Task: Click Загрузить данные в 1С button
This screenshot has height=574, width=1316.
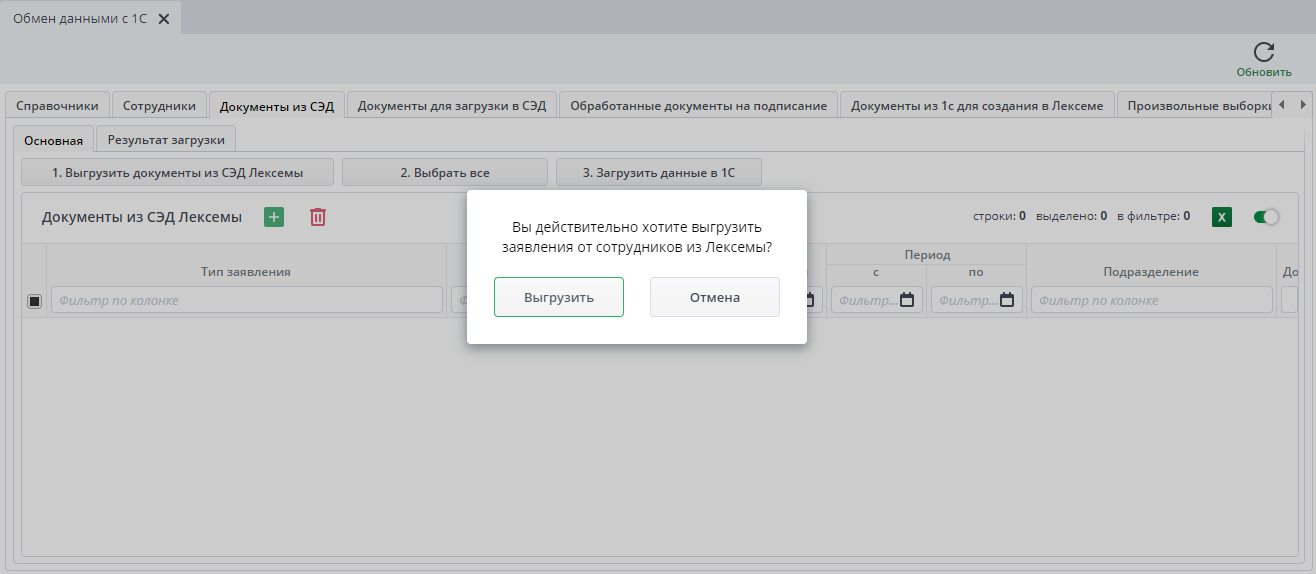Action: point(658,173)
